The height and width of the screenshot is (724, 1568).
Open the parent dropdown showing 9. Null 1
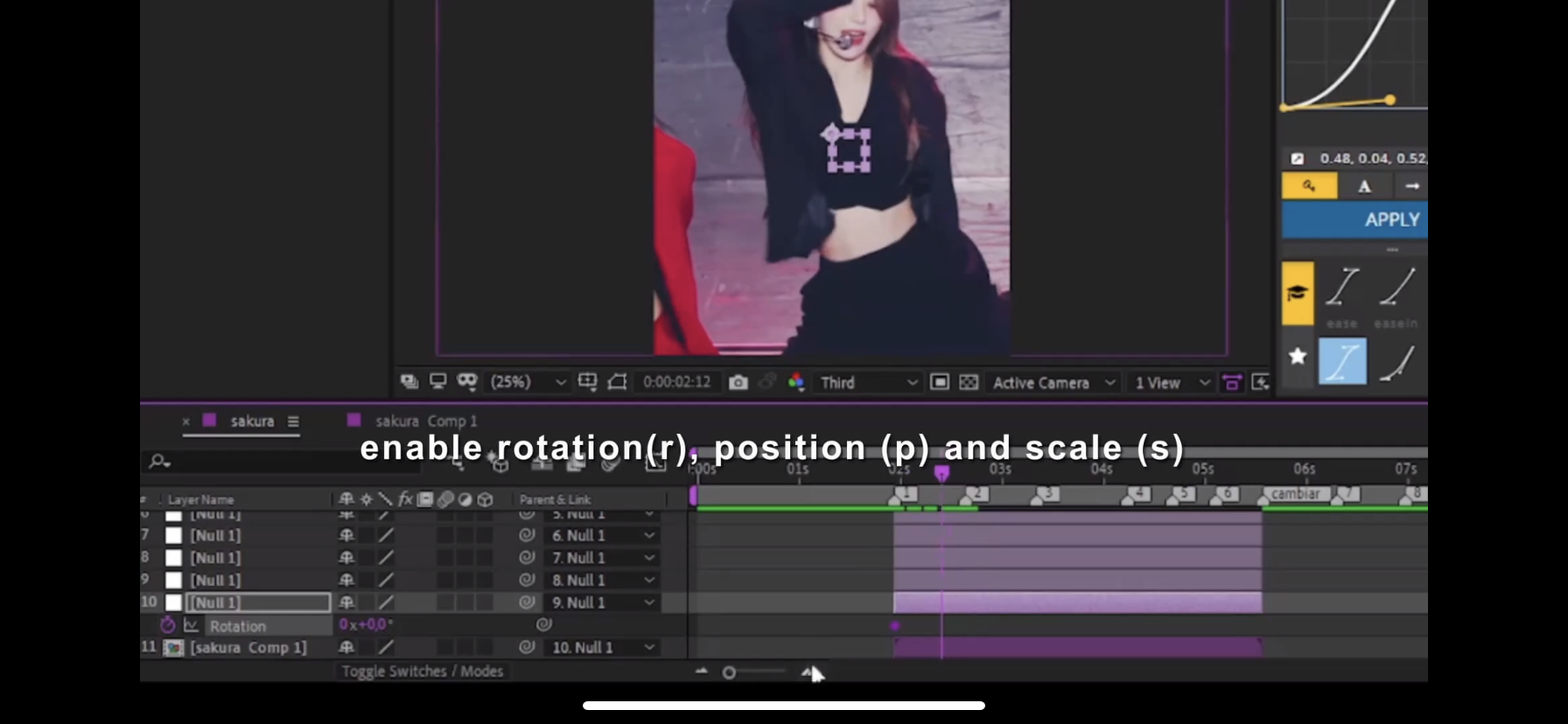coord(602,602)
